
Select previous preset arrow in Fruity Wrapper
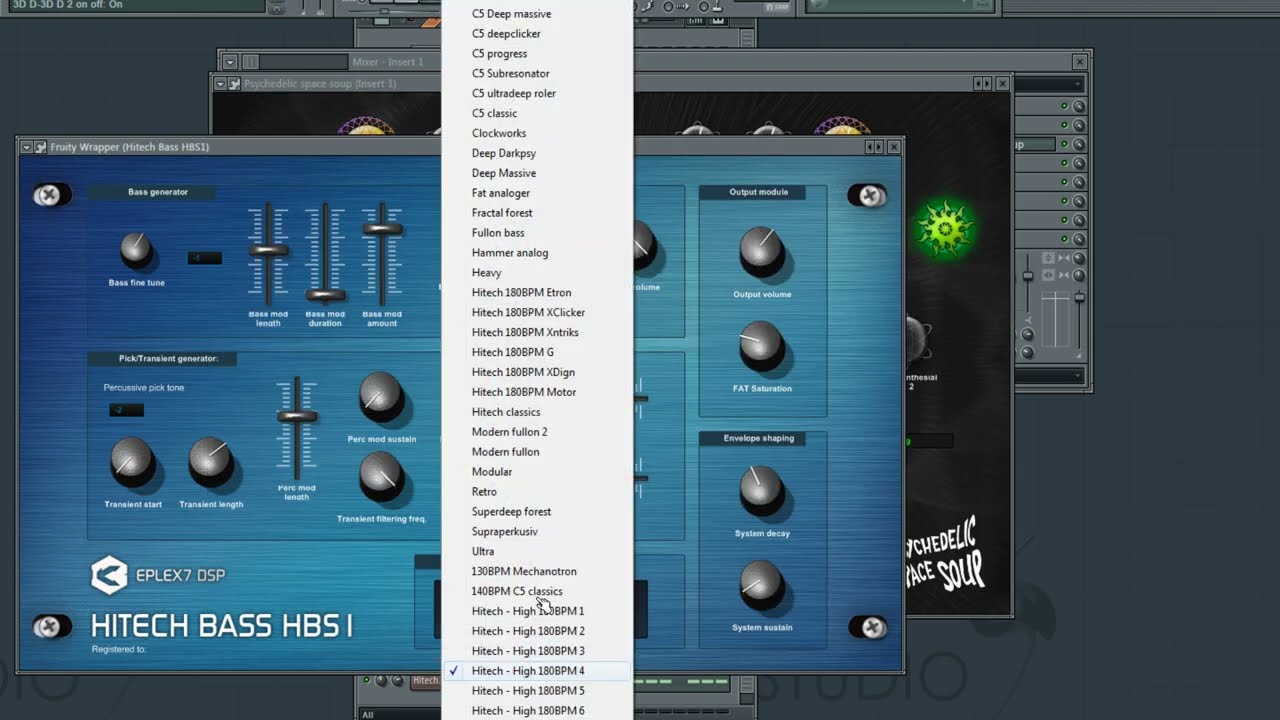870,147
